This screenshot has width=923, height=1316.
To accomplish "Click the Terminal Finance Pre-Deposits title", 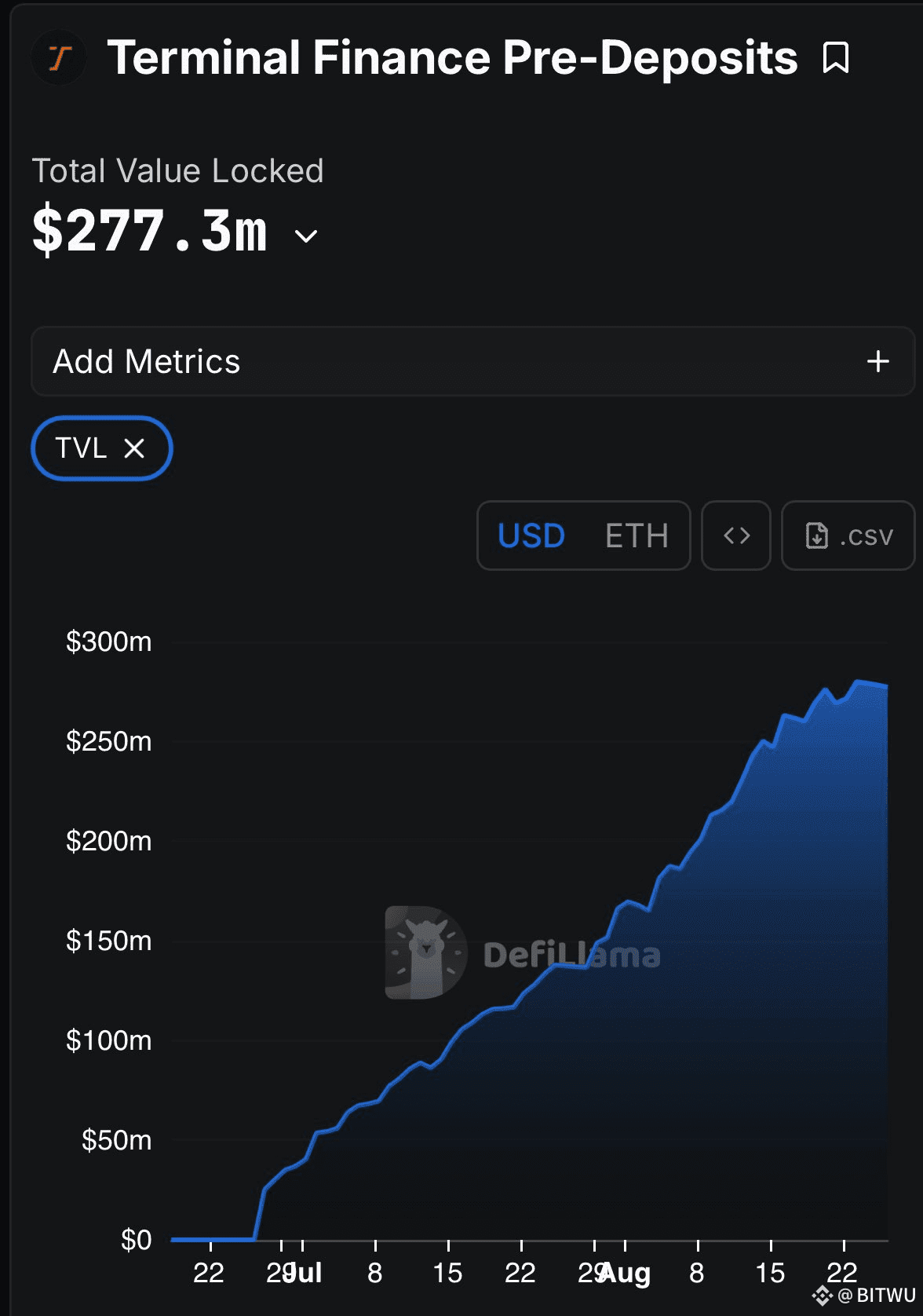I will pyautogui.click(x=453, y=58).
